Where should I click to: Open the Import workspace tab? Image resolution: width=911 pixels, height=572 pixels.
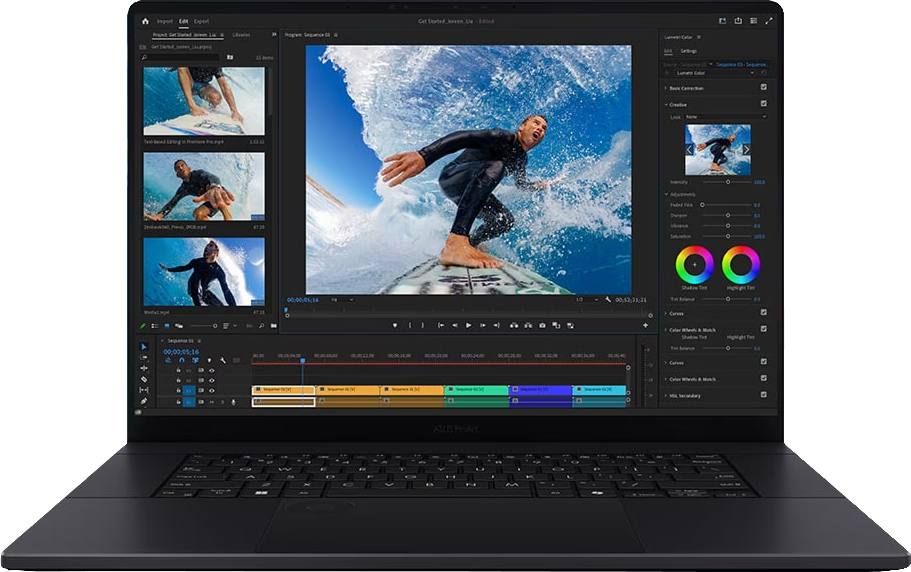(164, 21)
